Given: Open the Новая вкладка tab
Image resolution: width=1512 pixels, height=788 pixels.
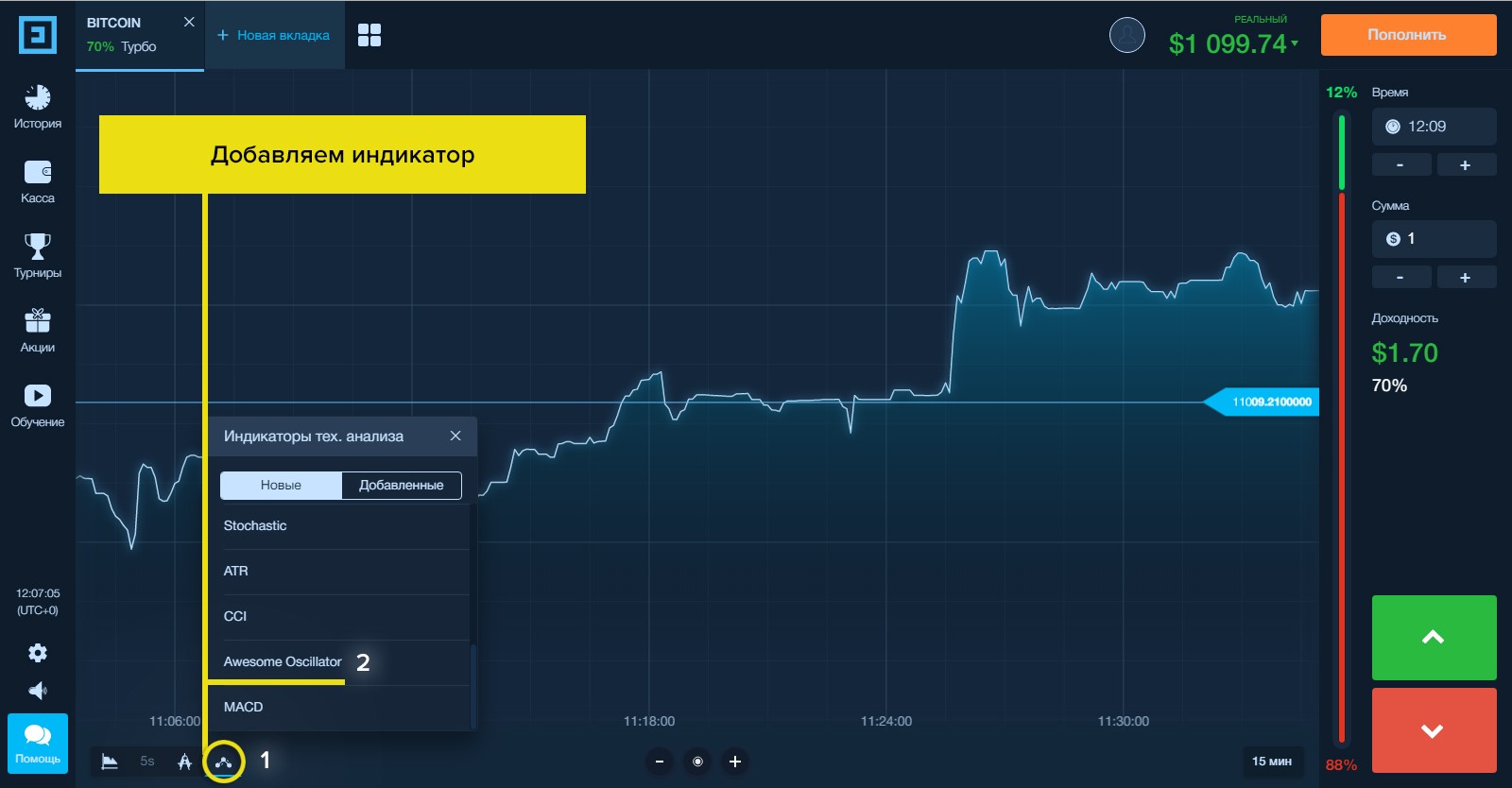Looking at the screenshot, I should pos(274,35).
